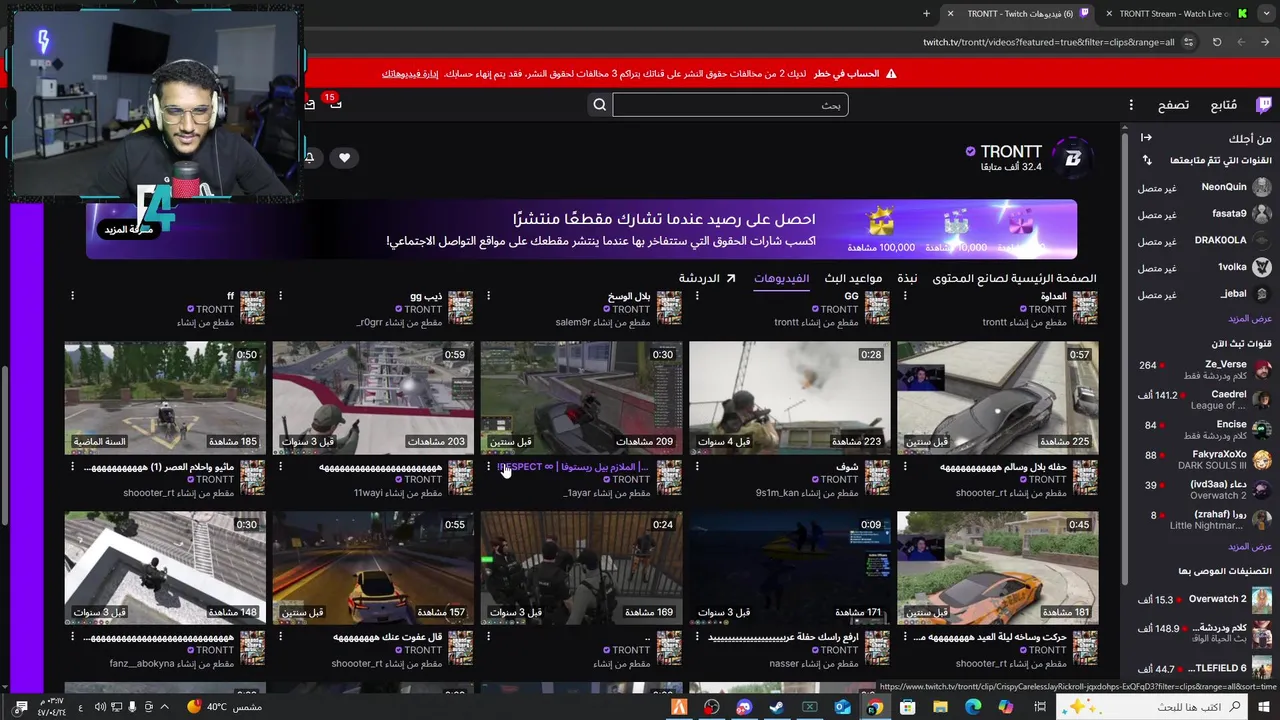Open options menu for GG clip

point(697,296)
